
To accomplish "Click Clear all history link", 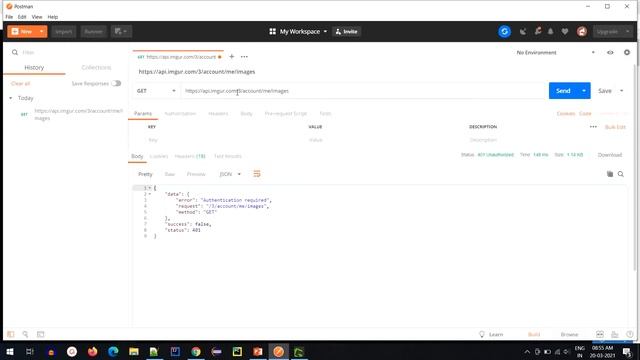I will [x=20, y=83].
